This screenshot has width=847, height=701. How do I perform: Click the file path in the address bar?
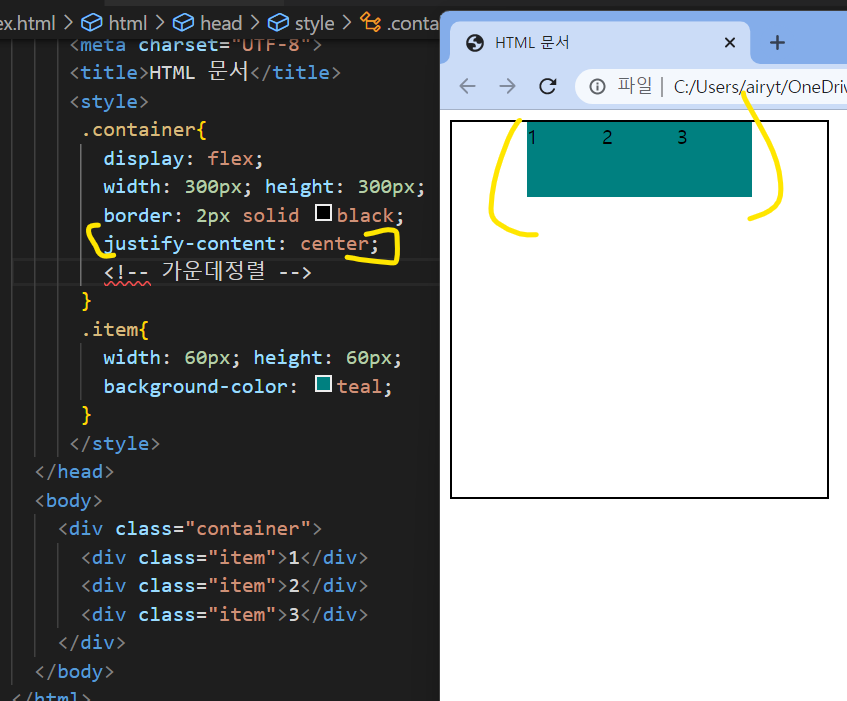tap(759, 86)
